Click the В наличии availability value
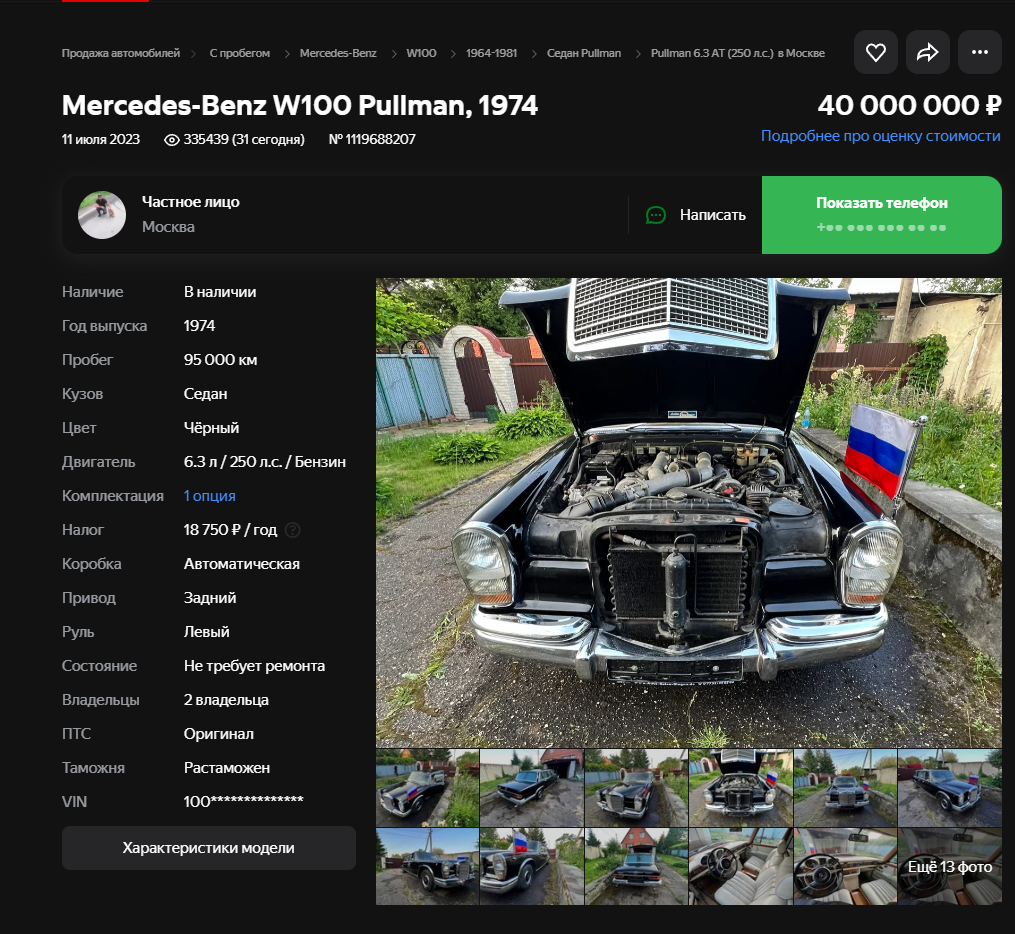Viewport: 1015px width, 934px height. tap(220, 292)
